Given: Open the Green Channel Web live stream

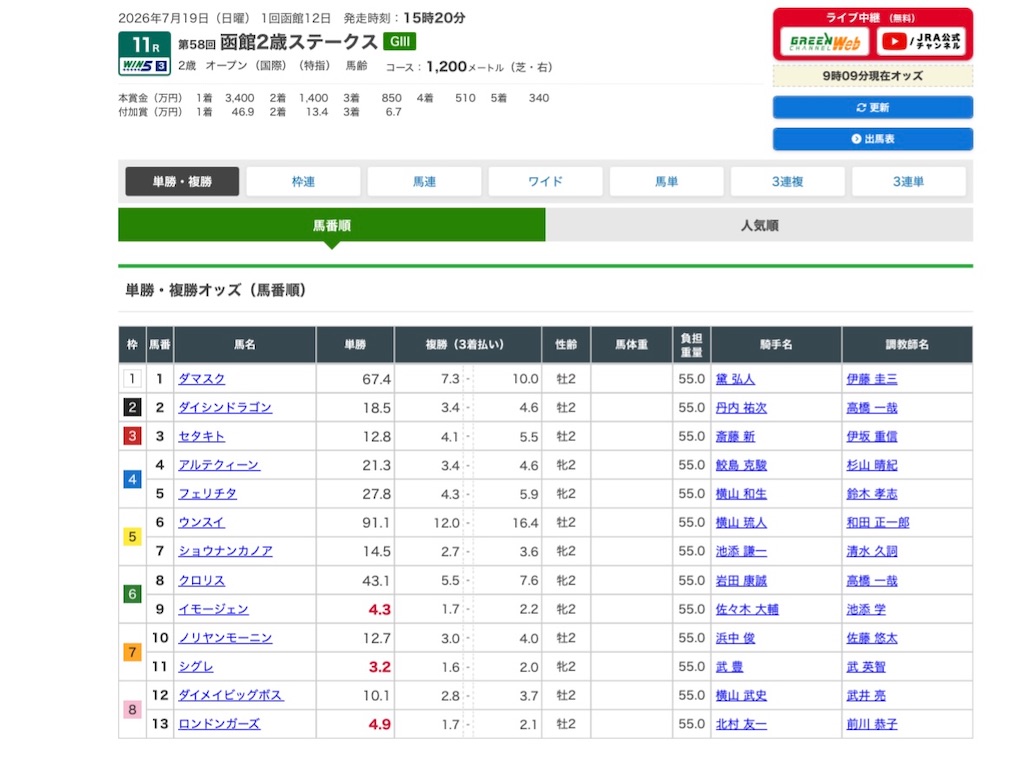Looking at the screenshot, I should click(x=824, y=42).
